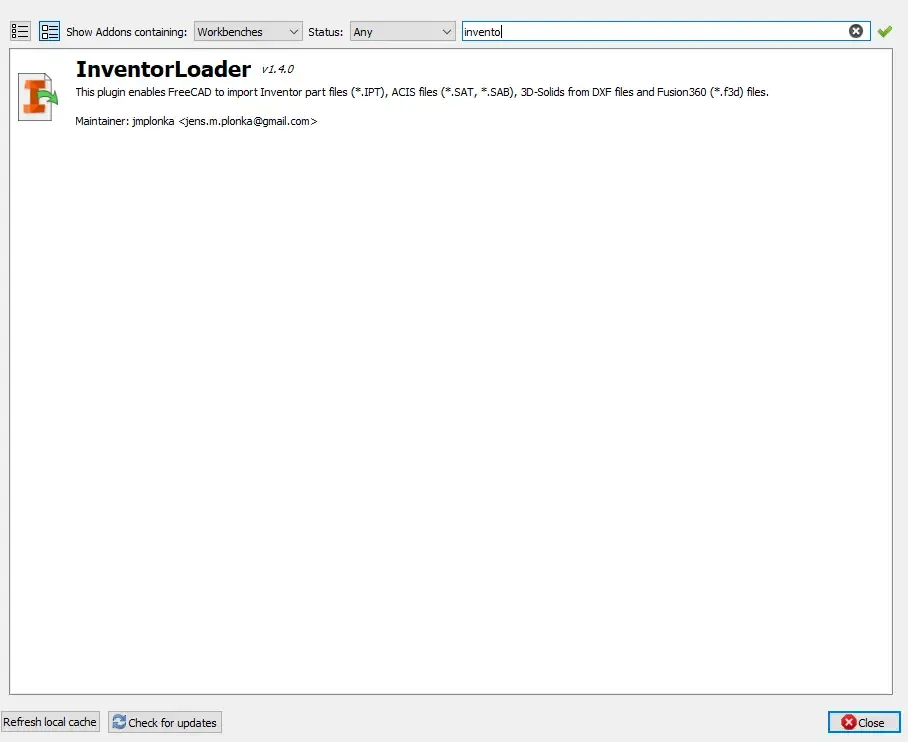Click the 'Show Addons containing:' label
Image resolution: width=908 pixels, height=742 pixels.
coord(126,32)
